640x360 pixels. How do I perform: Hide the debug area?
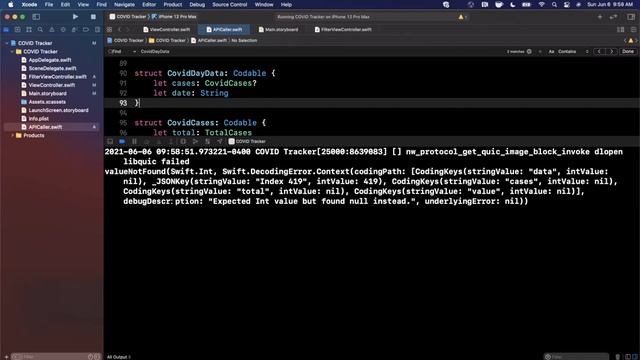[x=110, y=141]
